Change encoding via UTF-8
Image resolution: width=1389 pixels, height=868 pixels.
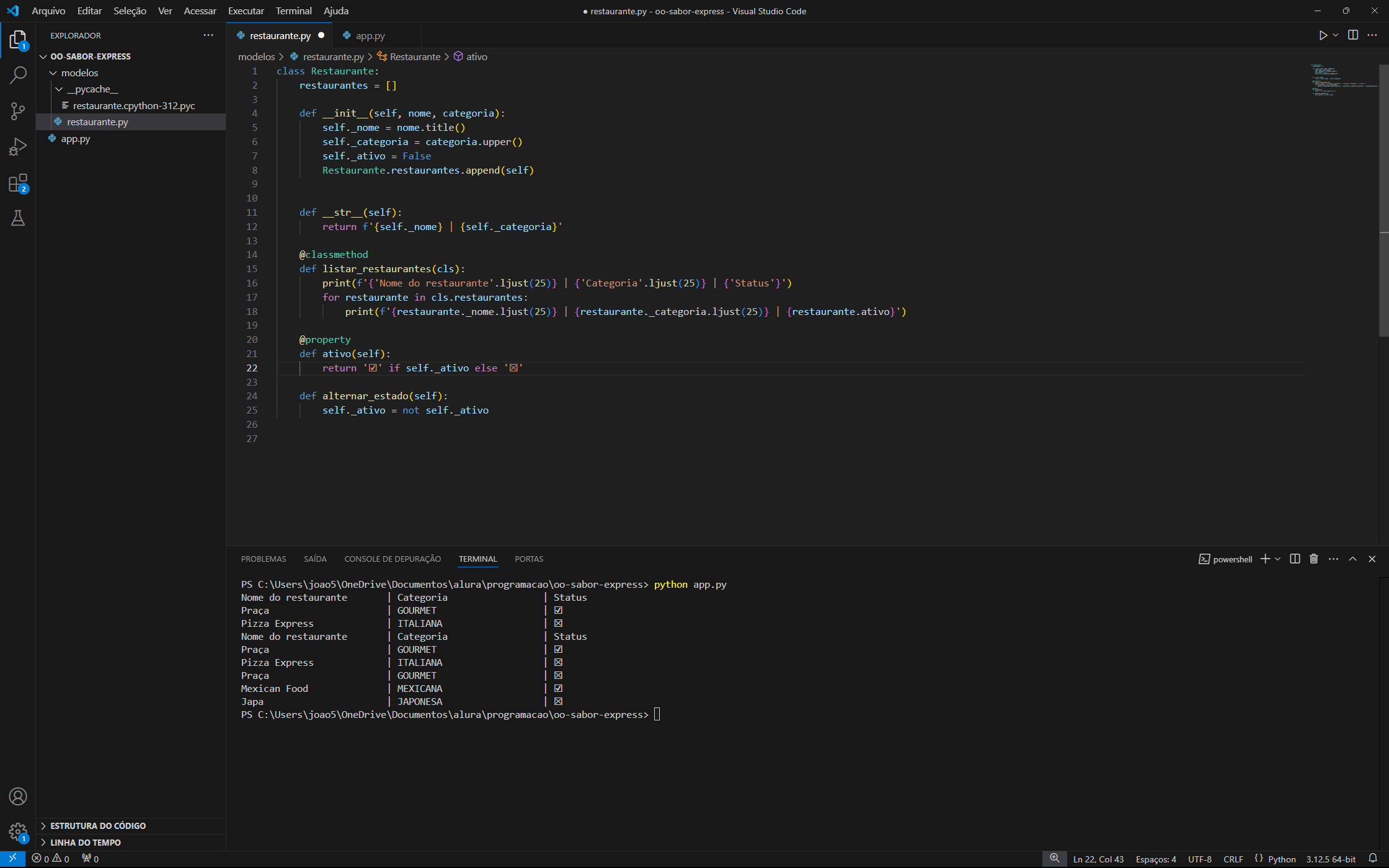coord(1200,859)
